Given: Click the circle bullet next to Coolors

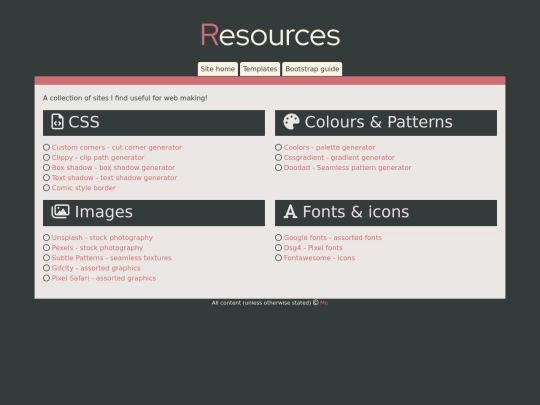Looking at the screenshot, I should (x=279, y=147).
